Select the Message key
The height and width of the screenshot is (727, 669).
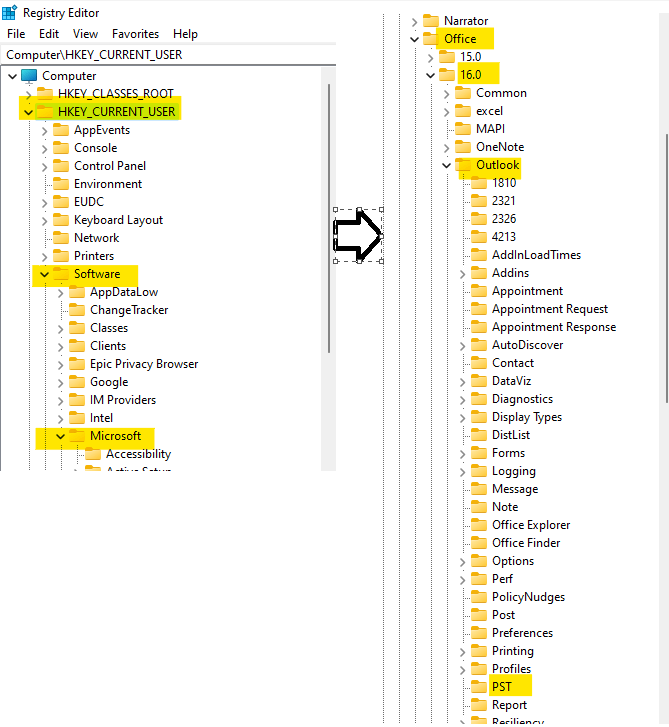pos(515,489)
